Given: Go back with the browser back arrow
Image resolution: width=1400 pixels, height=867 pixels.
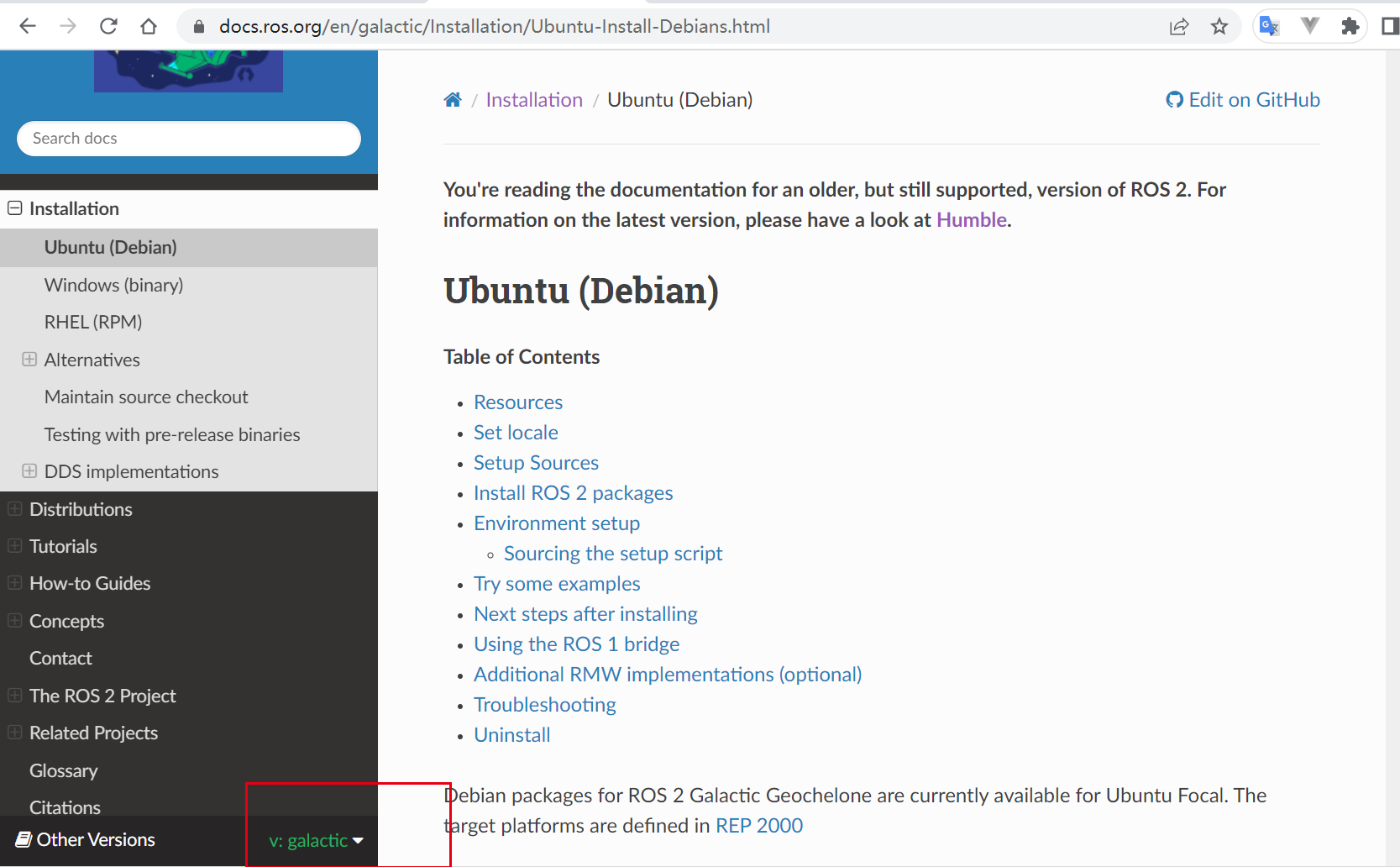Looking at the screenshot, I should pyautogui.click(x=28, y=26).
